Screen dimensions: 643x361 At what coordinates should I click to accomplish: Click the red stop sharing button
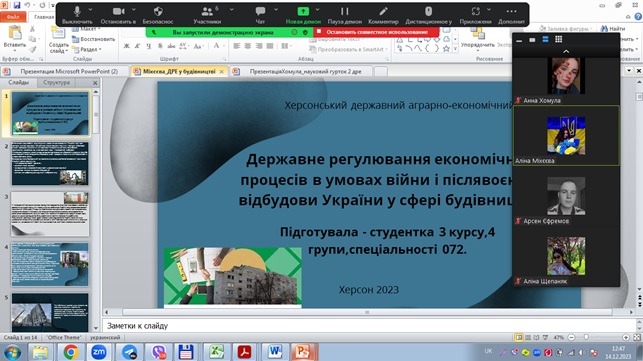[376, 32]
